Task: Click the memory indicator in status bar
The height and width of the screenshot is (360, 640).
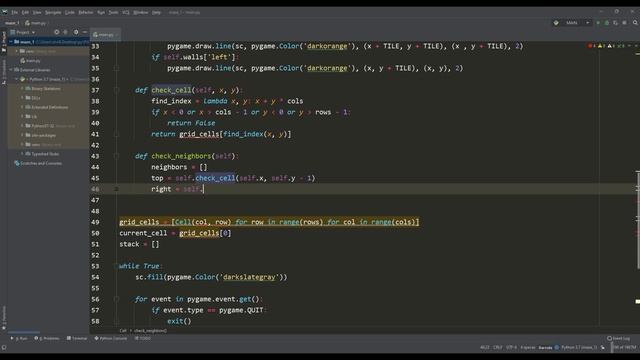Action: [x=624, y=347]
